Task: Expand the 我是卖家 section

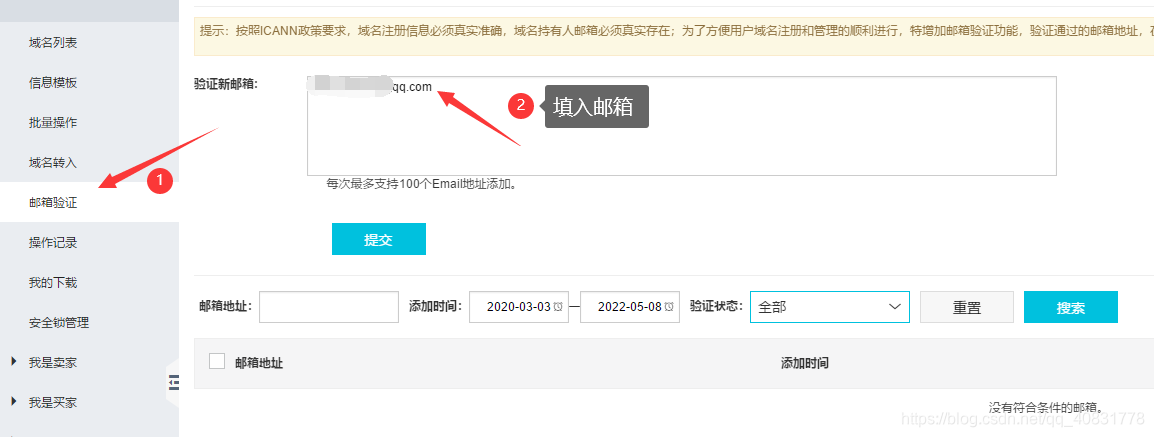Action: [x=53, y=362]
